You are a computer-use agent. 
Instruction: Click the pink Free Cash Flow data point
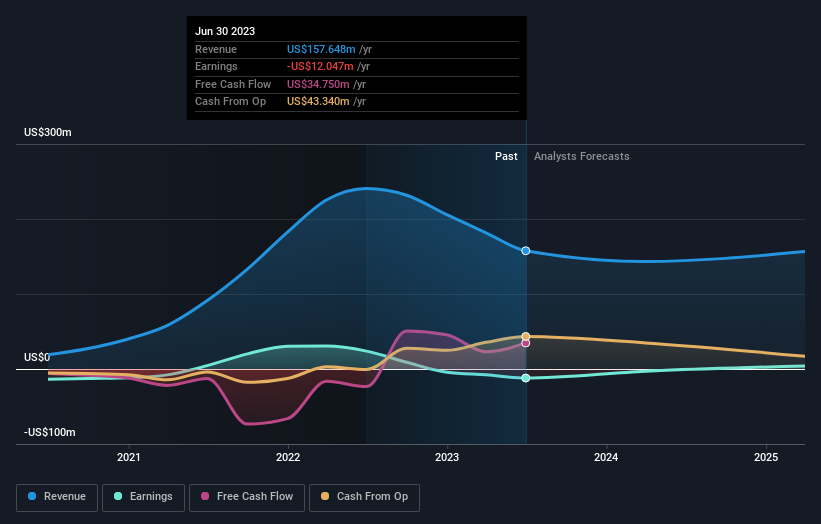(x=526, y=343)
